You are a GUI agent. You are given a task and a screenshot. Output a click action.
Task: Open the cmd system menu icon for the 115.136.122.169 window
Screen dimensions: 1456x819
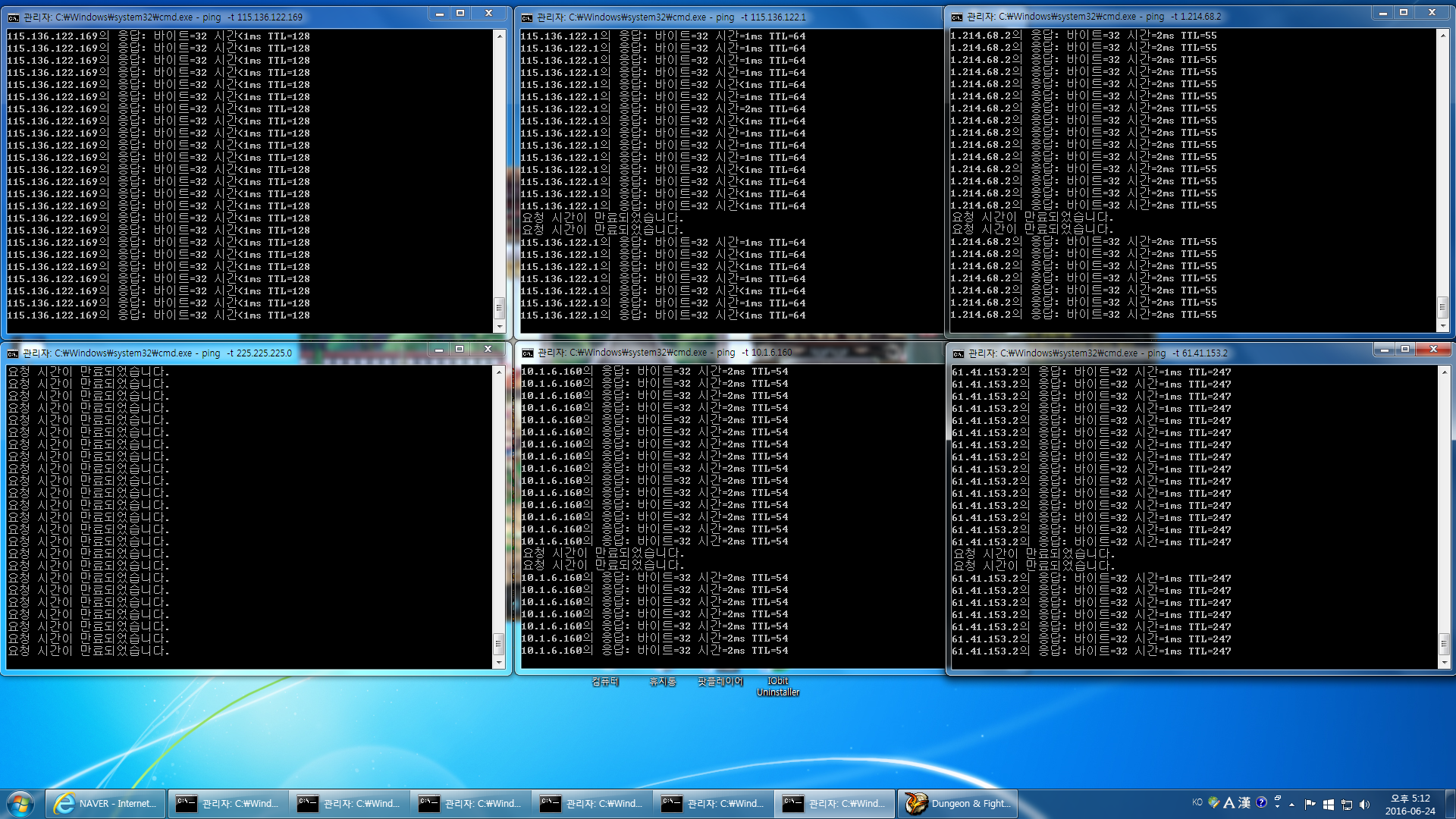13,17
